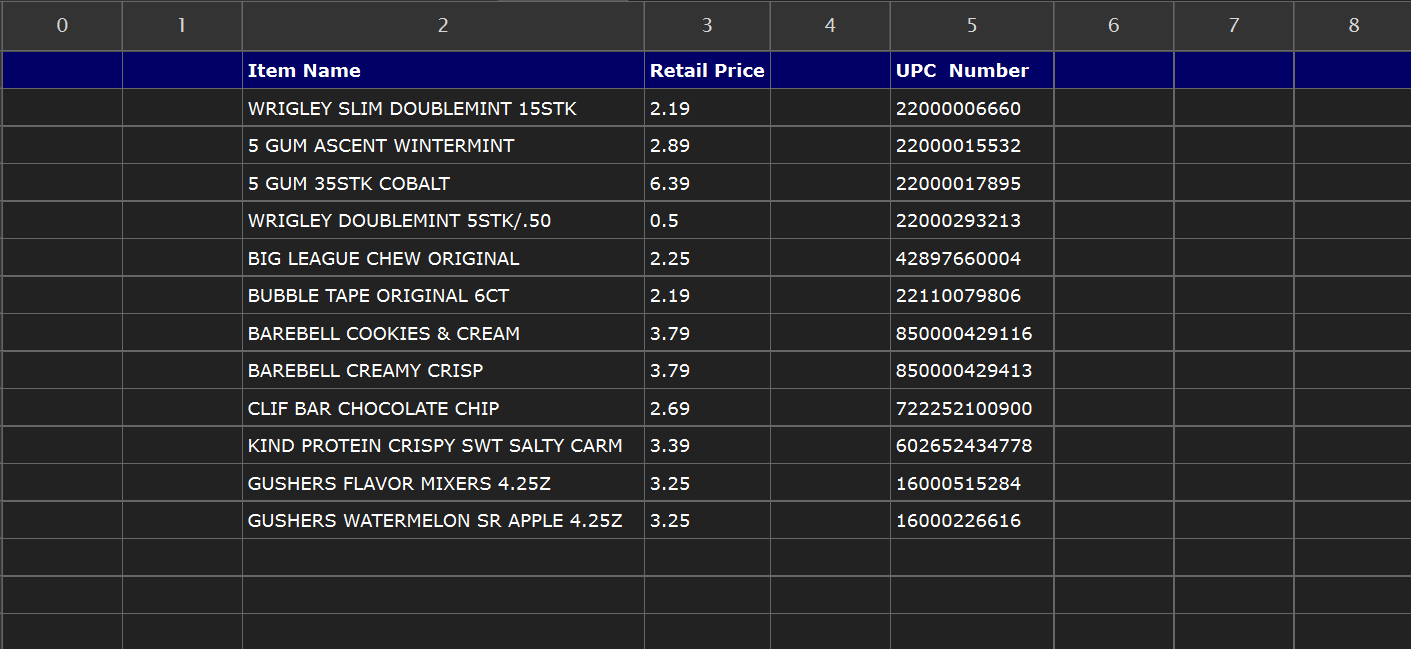Select column header 2
The width and height of the screenshot is (1411, 649).
coord(443,26)
